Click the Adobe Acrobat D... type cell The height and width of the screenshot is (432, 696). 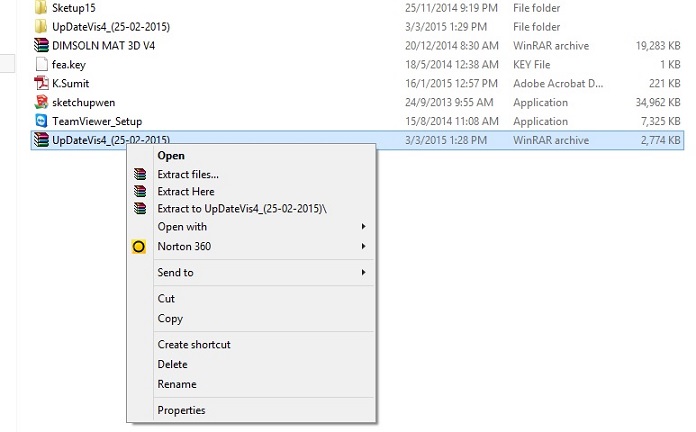(558, 83)
